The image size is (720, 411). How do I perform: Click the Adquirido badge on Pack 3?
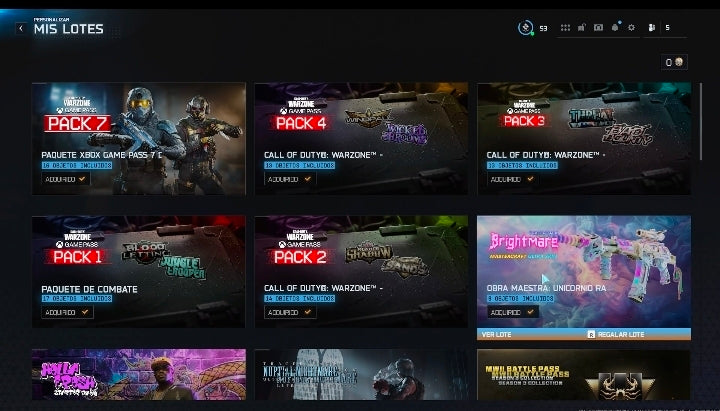coord(512,179)
